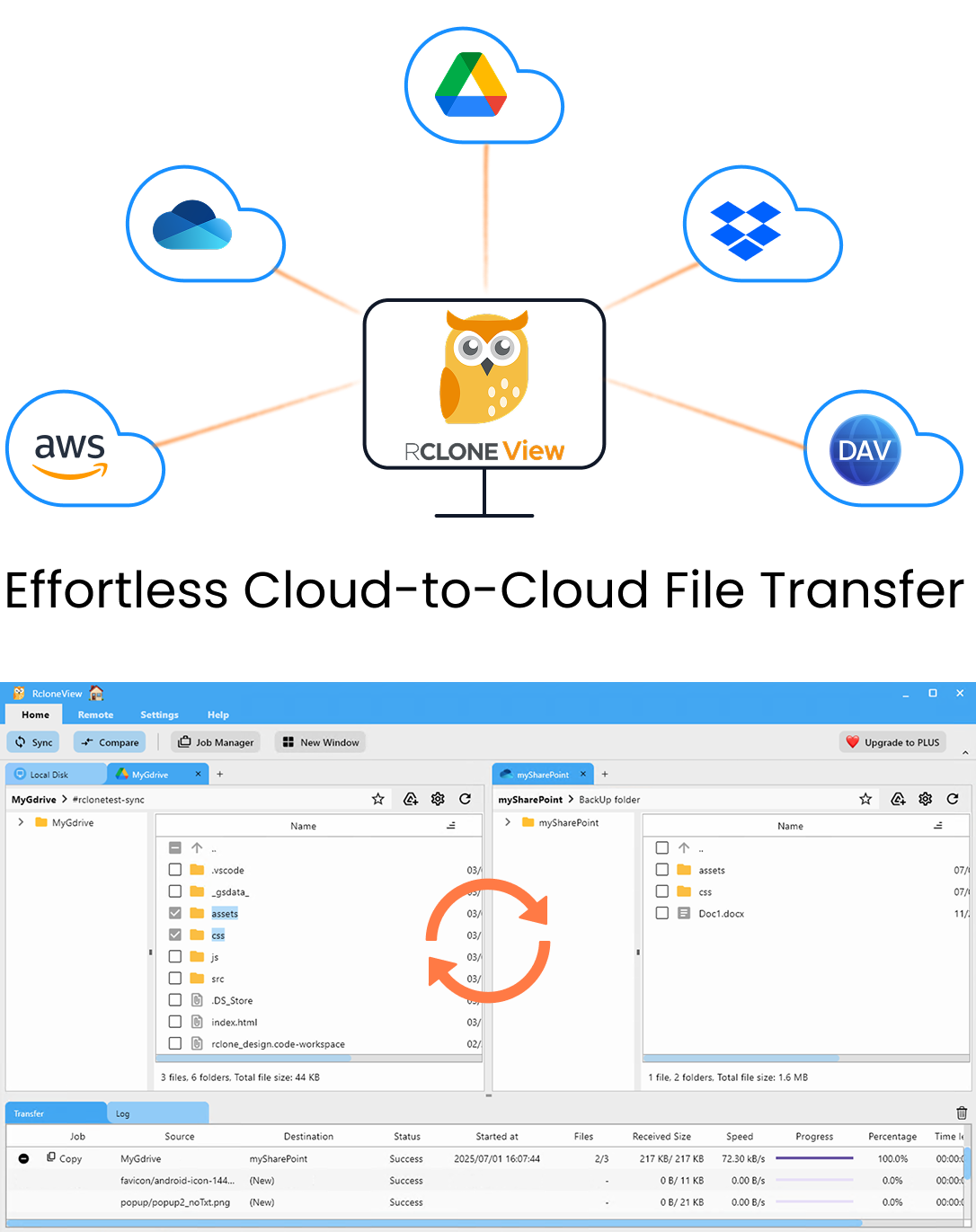Click the progress bar of the MyGdrive copy job

pos(814,1158)
